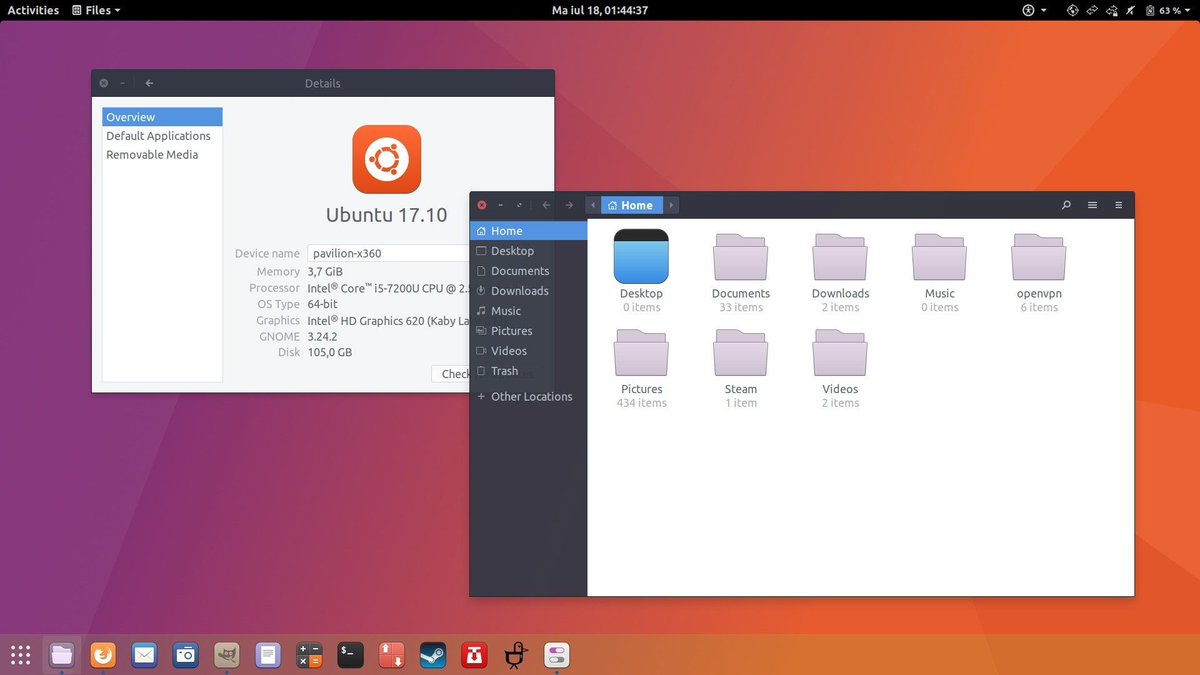Click the Memory 3,7 GiB value

[325, 272]
